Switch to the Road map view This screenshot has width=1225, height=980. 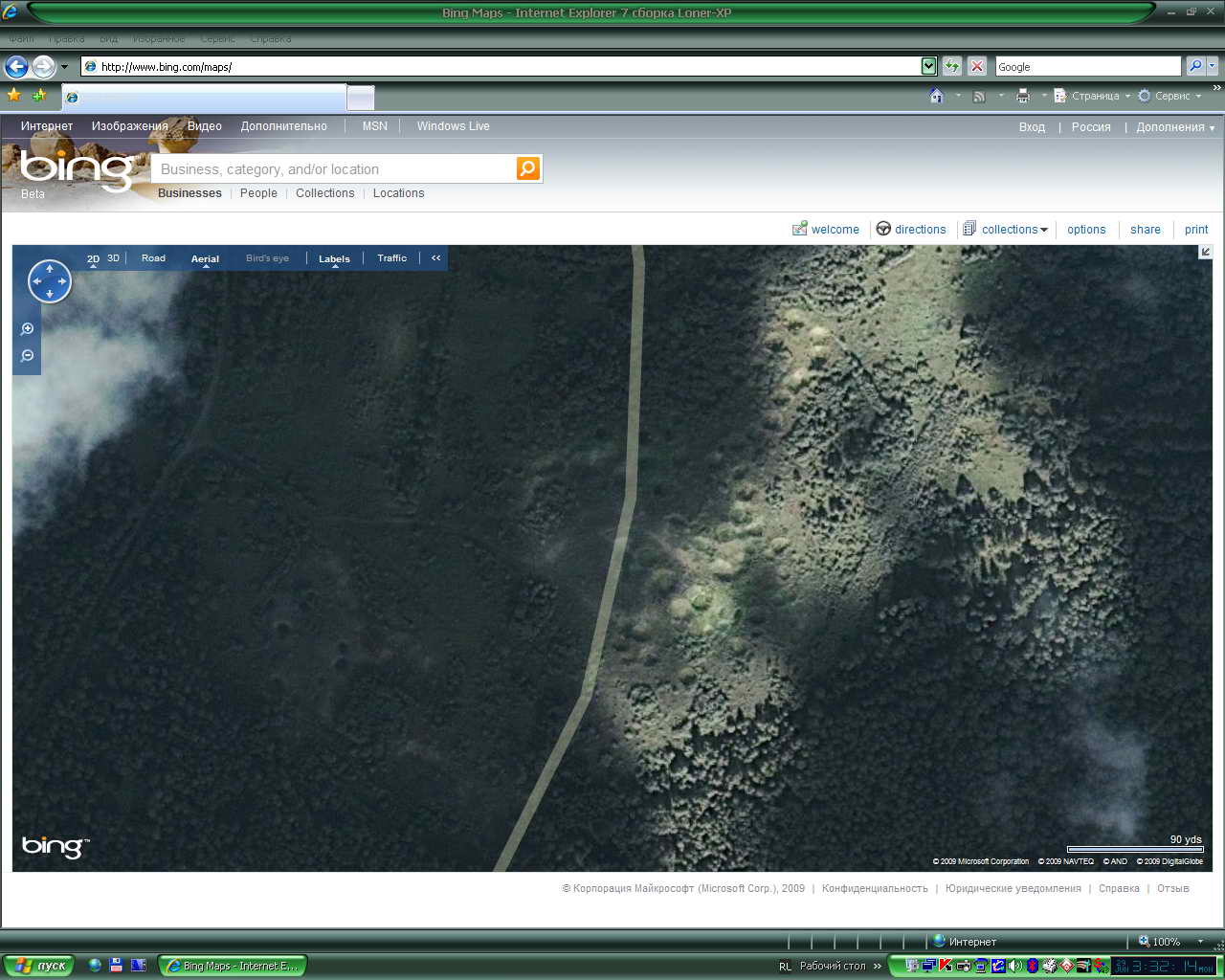click(x=153, y=257)
